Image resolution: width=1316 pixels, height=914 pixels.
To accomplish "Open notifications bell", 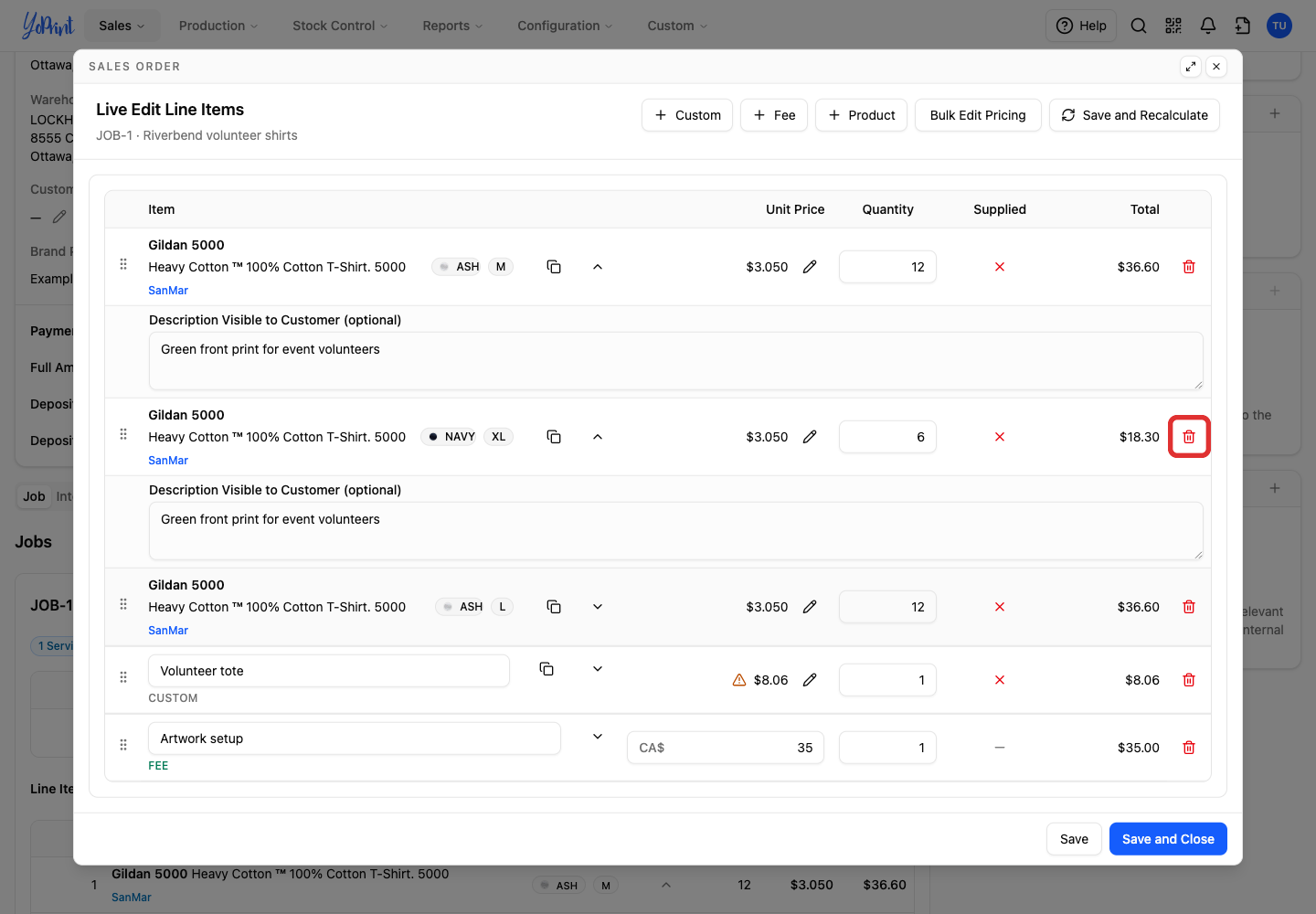I will 1208,26.
